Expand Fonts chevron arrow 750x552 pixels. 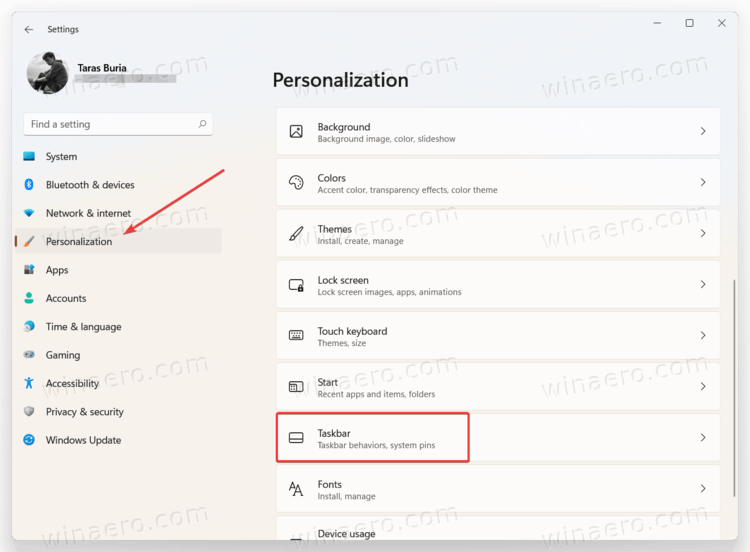pyautogui.click(x=703, y=489)
